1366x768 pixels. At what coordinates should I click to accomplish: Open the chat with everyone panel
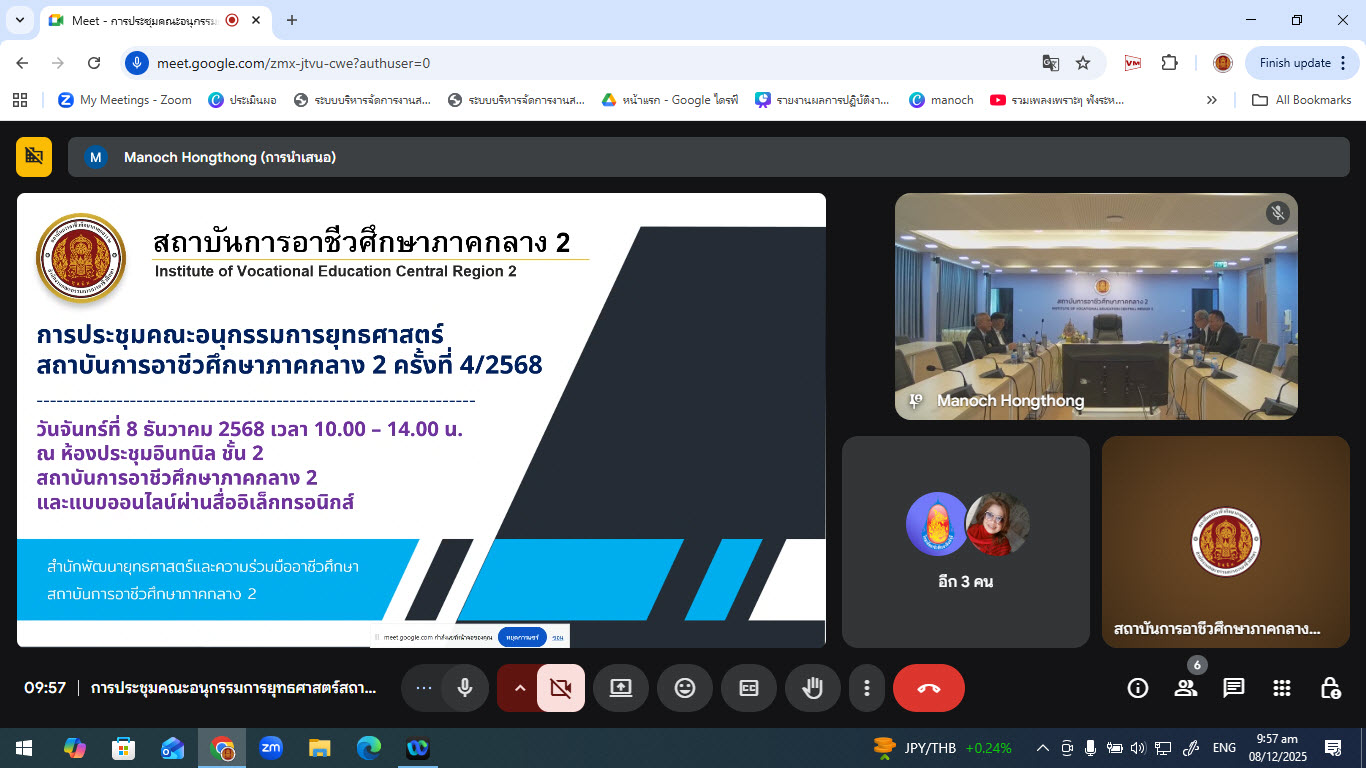[x=1234, y=688]
